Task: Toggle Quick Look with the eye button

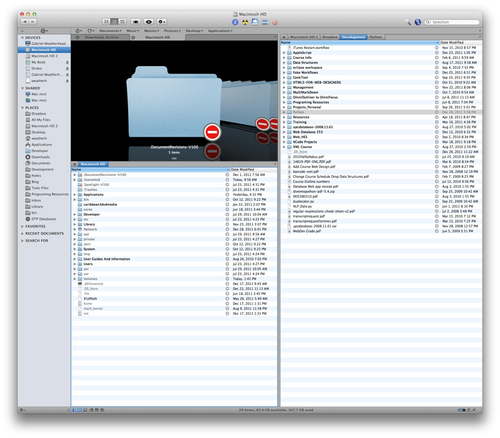Action: (x=149, y=22)
